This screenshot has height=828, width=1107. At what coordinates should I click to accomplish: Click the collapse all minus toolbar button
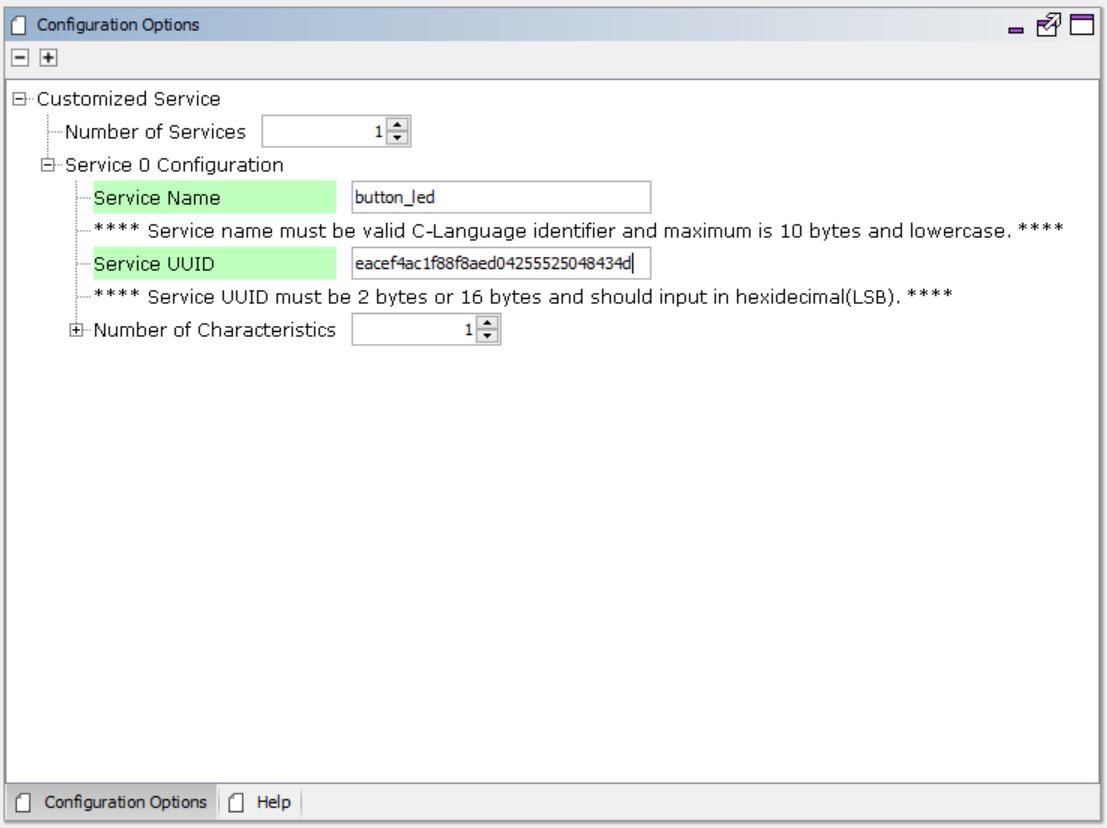pyautogui.click(x=18, y=58)
